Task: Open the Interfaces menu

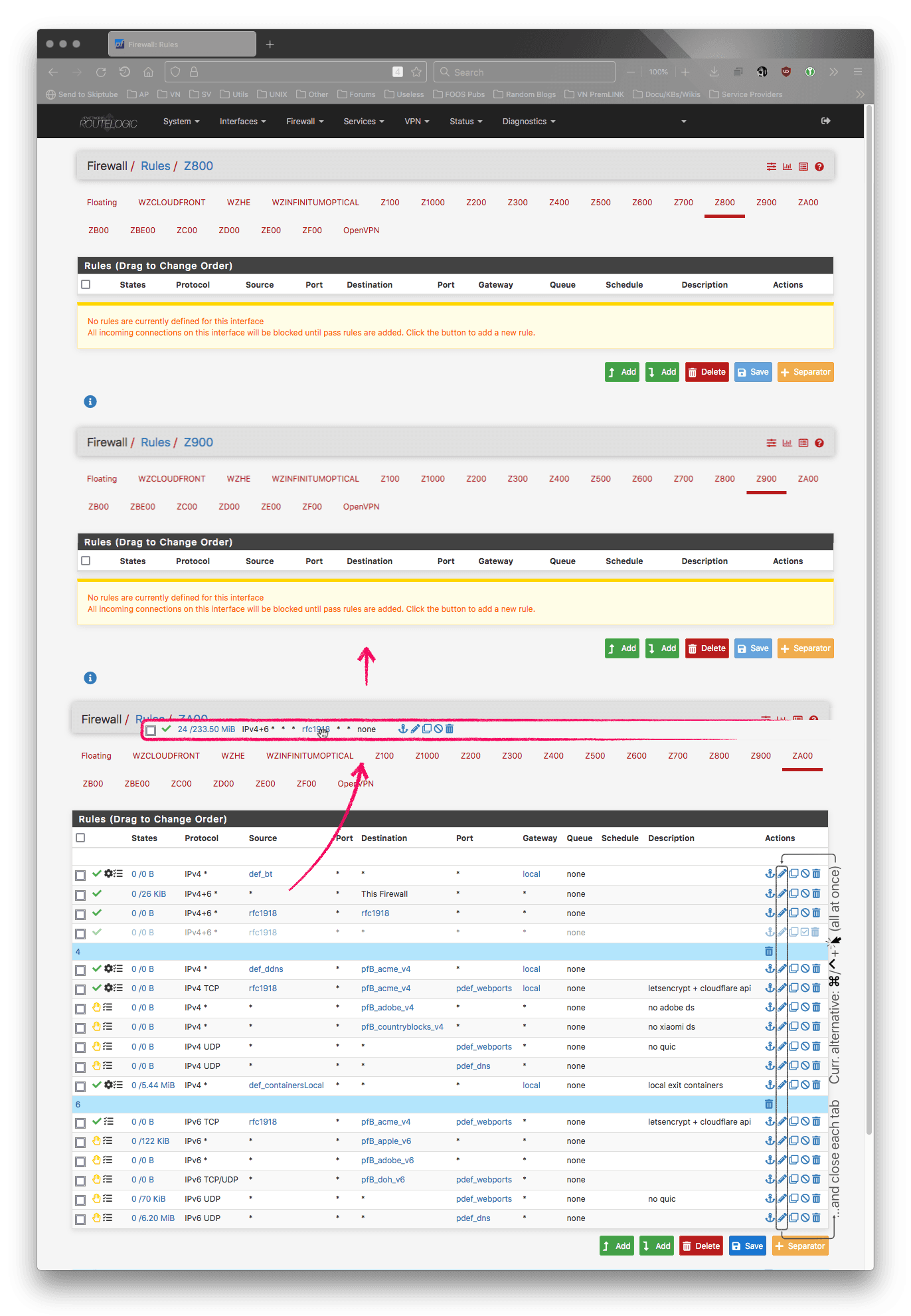Action: 242,121
